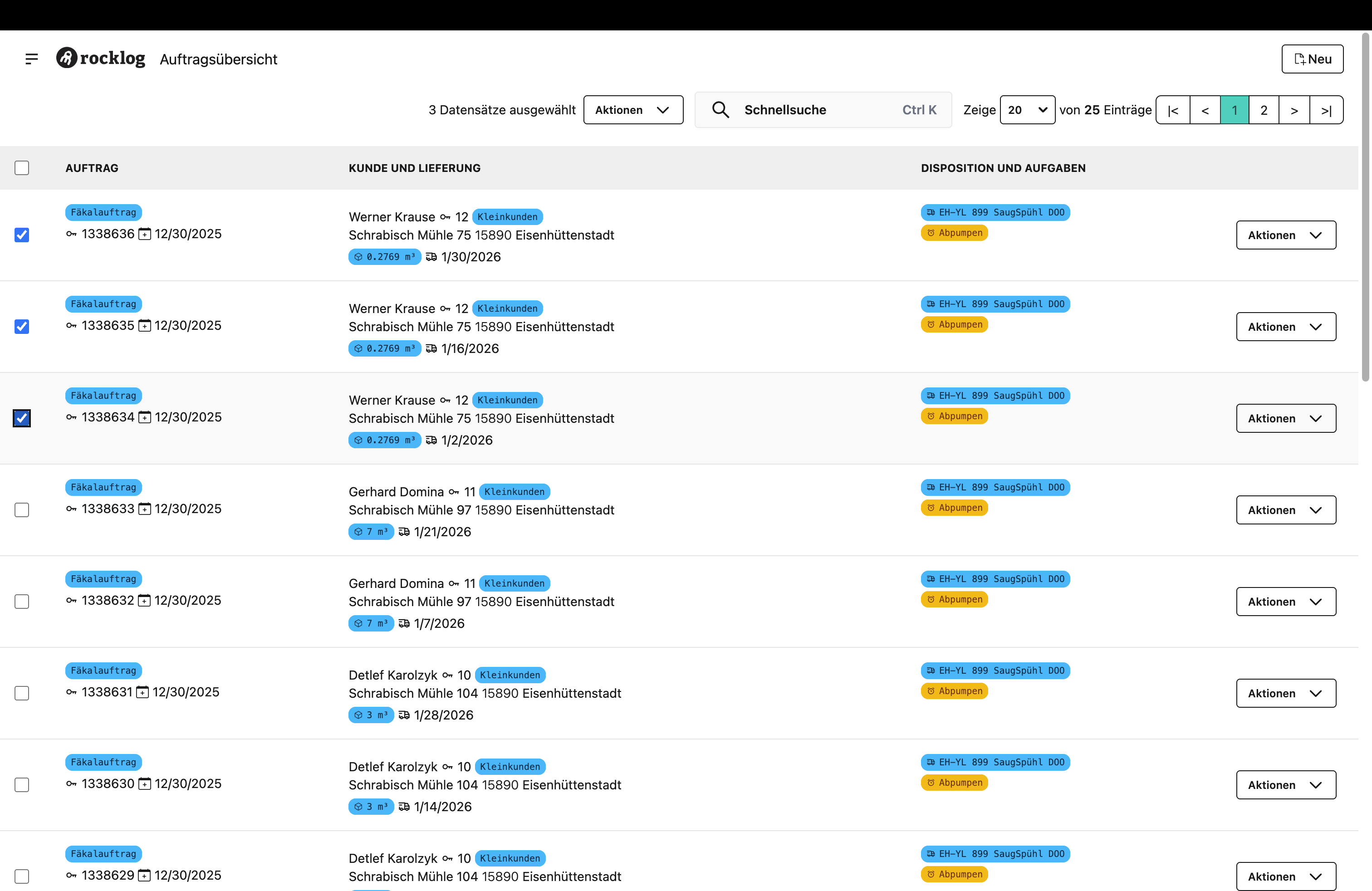1372x891 pixels.
Task: Click key icon beside order 1338636
Action: click(x=72, y=234)
